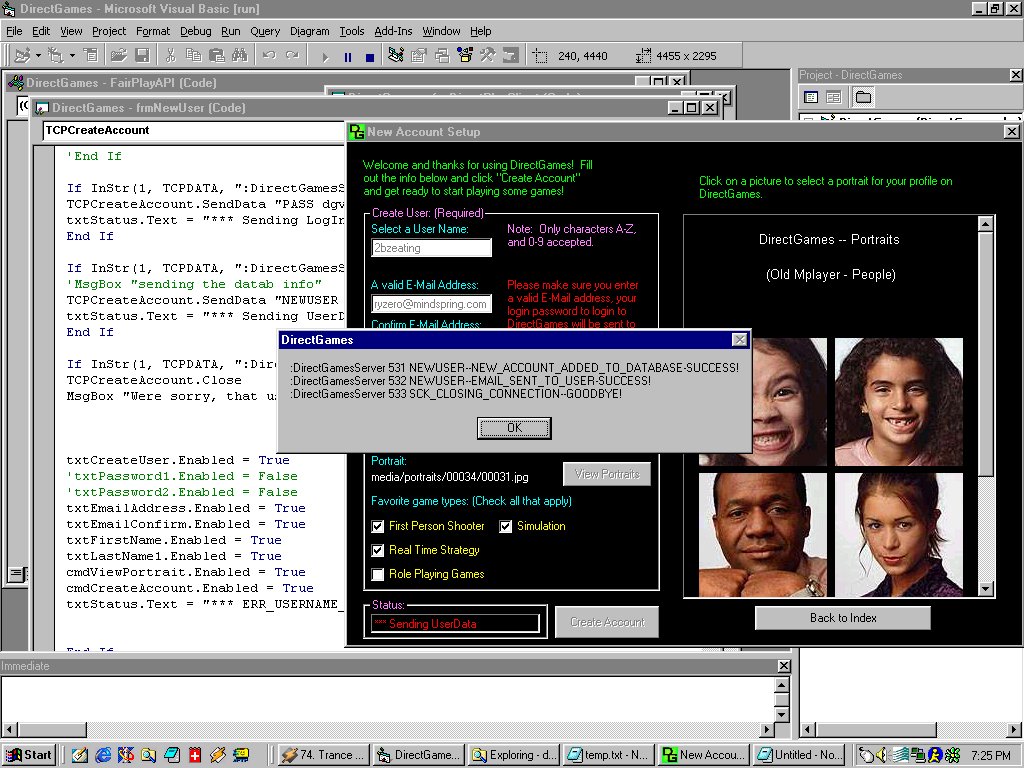Switch to 74. Trance taskbar button
The width and height of the screenshot is (1024, 768).
(324, 755)
